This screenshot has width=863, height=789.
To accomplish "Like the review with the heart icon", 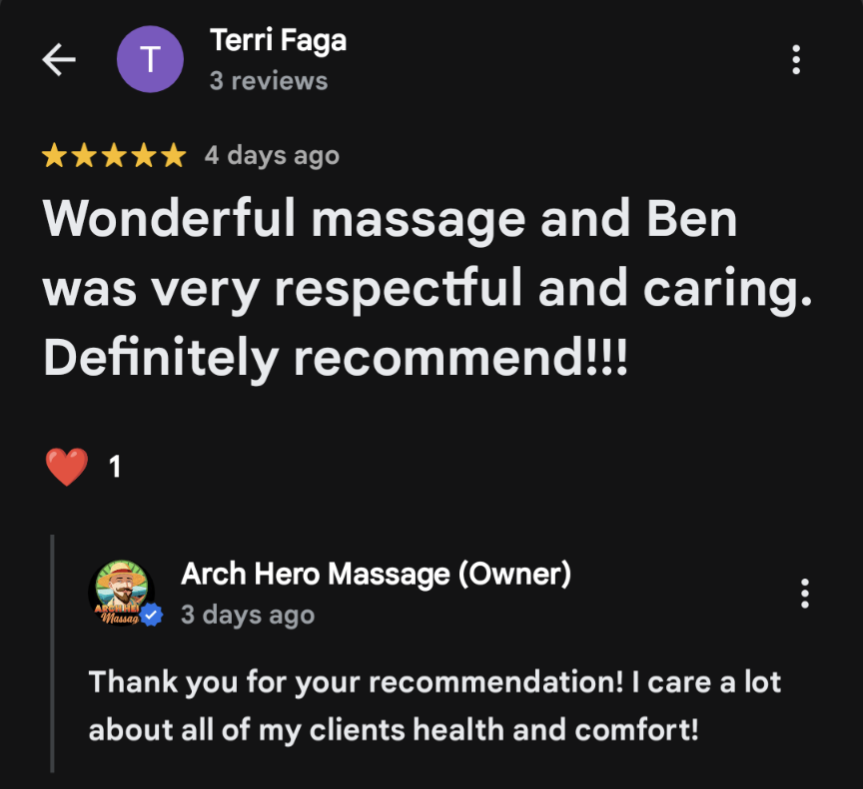I will click(67, 467).
